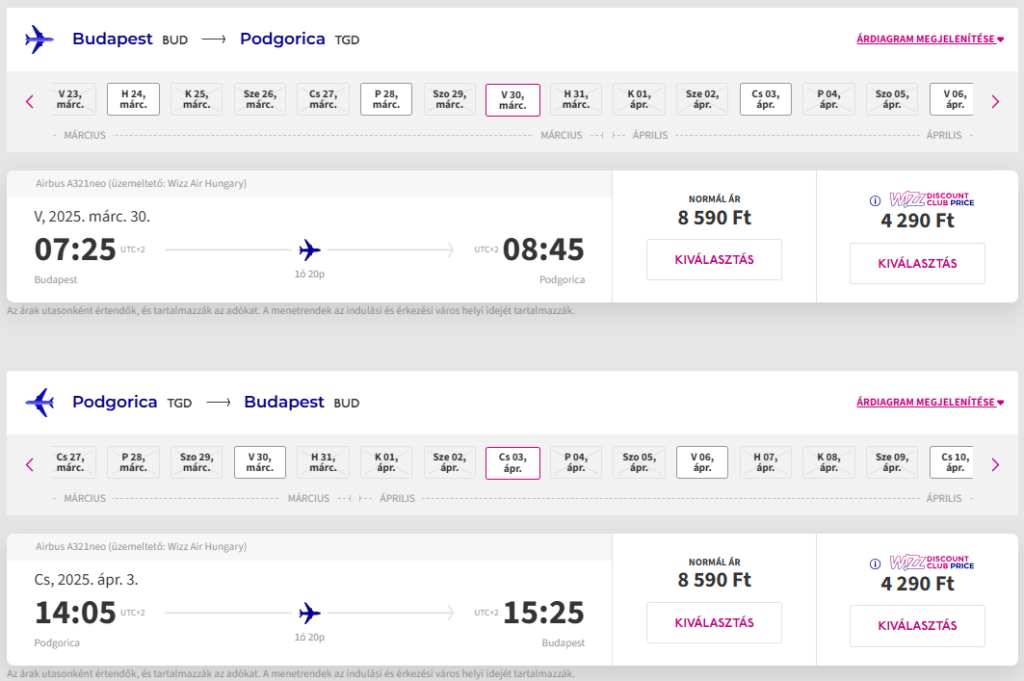Show later return dates with right arrow

coord(995,464)
